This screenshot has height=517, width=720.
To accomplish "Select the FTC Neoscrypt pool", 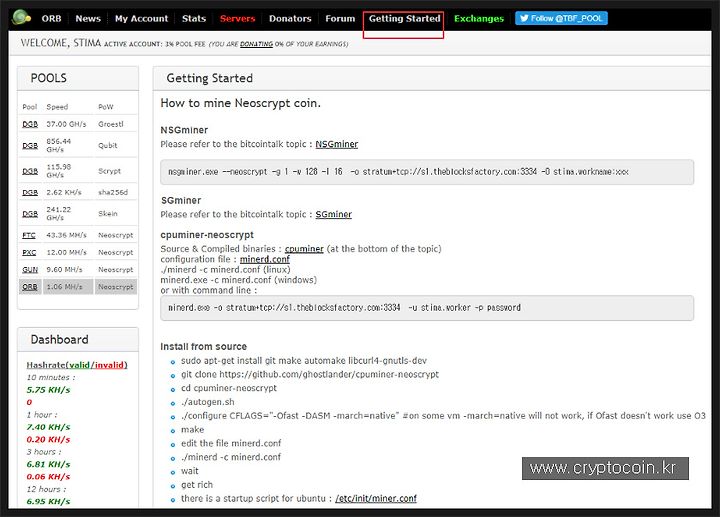I will pos(28,235).
